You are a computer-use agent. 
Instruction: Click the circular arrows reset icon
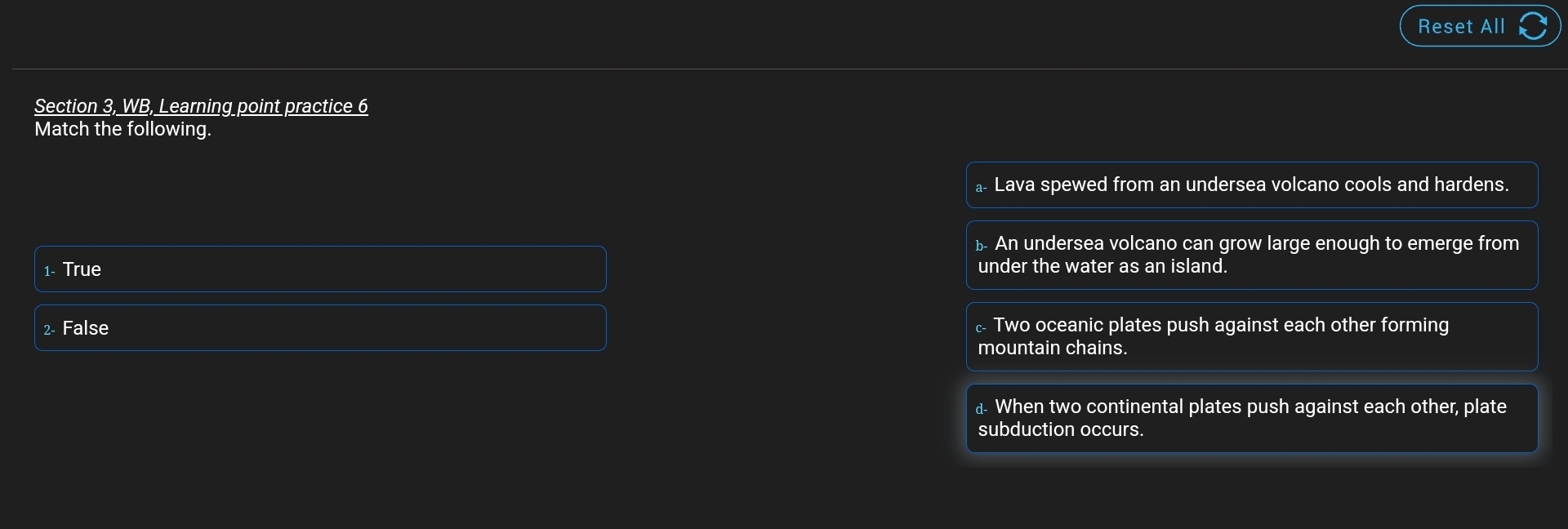click(x=1533, y=26)
